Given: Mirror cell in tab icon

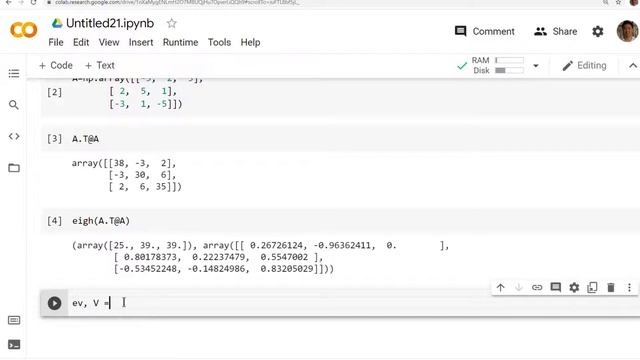Looking at the screenshot, I should [x=592, y=287].
